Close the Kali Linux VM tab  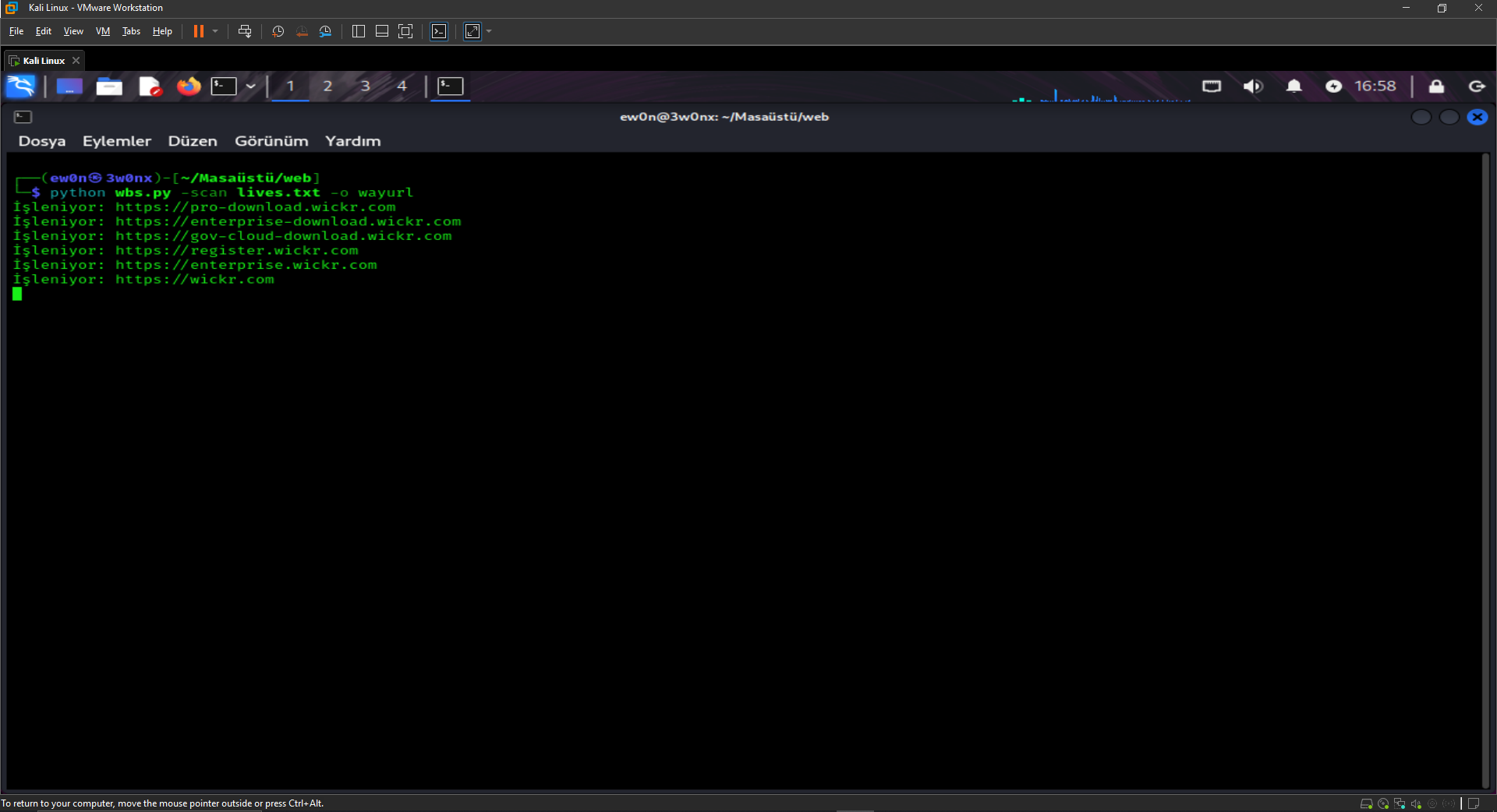point(76,61)
